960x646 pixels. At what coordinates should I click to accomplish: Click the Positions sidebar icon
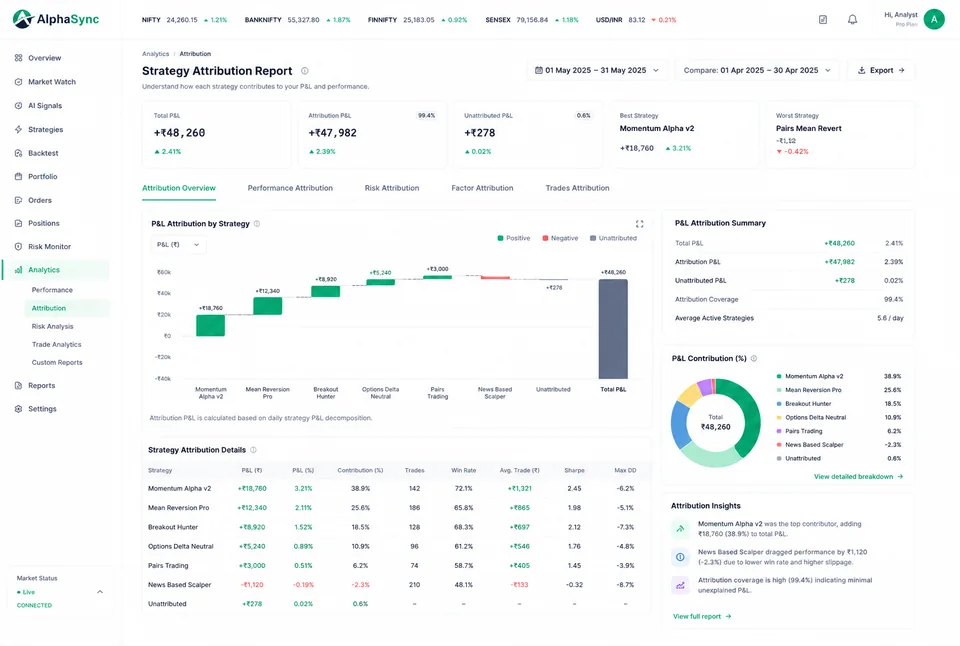point(18,223)
